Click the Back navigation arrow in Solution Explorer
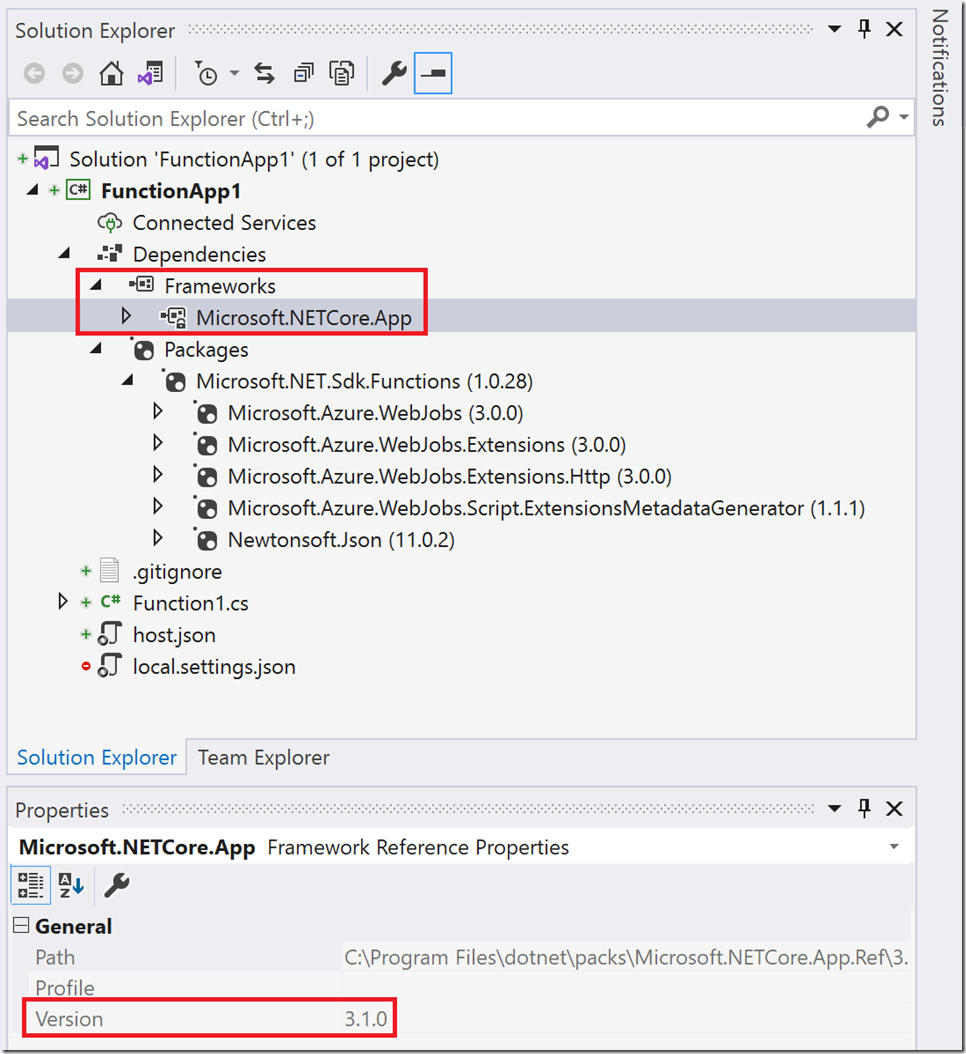Viewport: 966px width, 1054px height. (34, 73)
